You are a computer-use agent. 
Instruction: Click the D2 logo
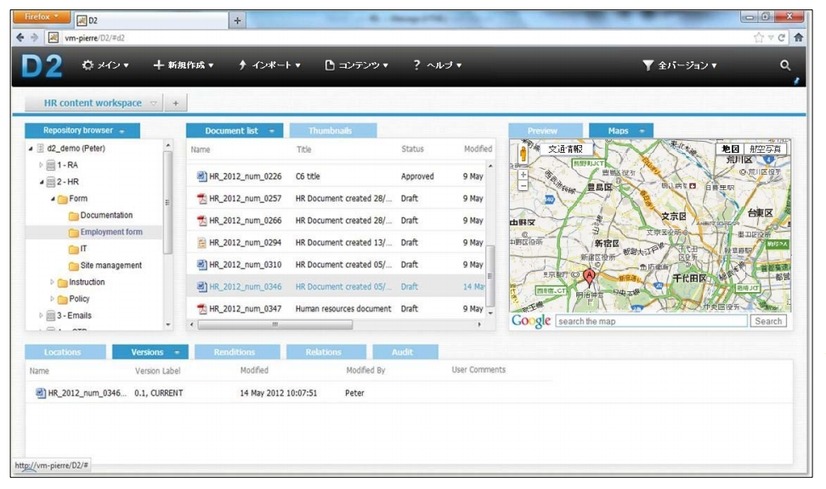pos(41,65)
